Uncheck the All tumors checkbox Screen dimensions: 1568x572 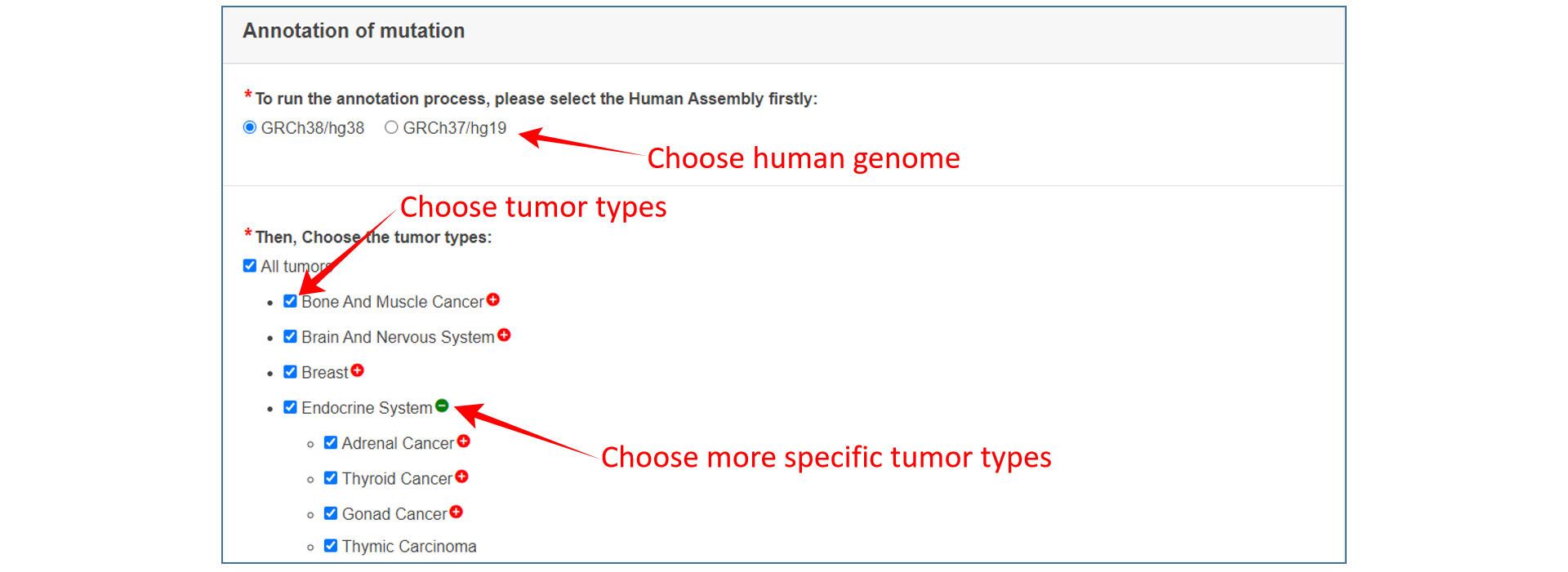(250, 266)
